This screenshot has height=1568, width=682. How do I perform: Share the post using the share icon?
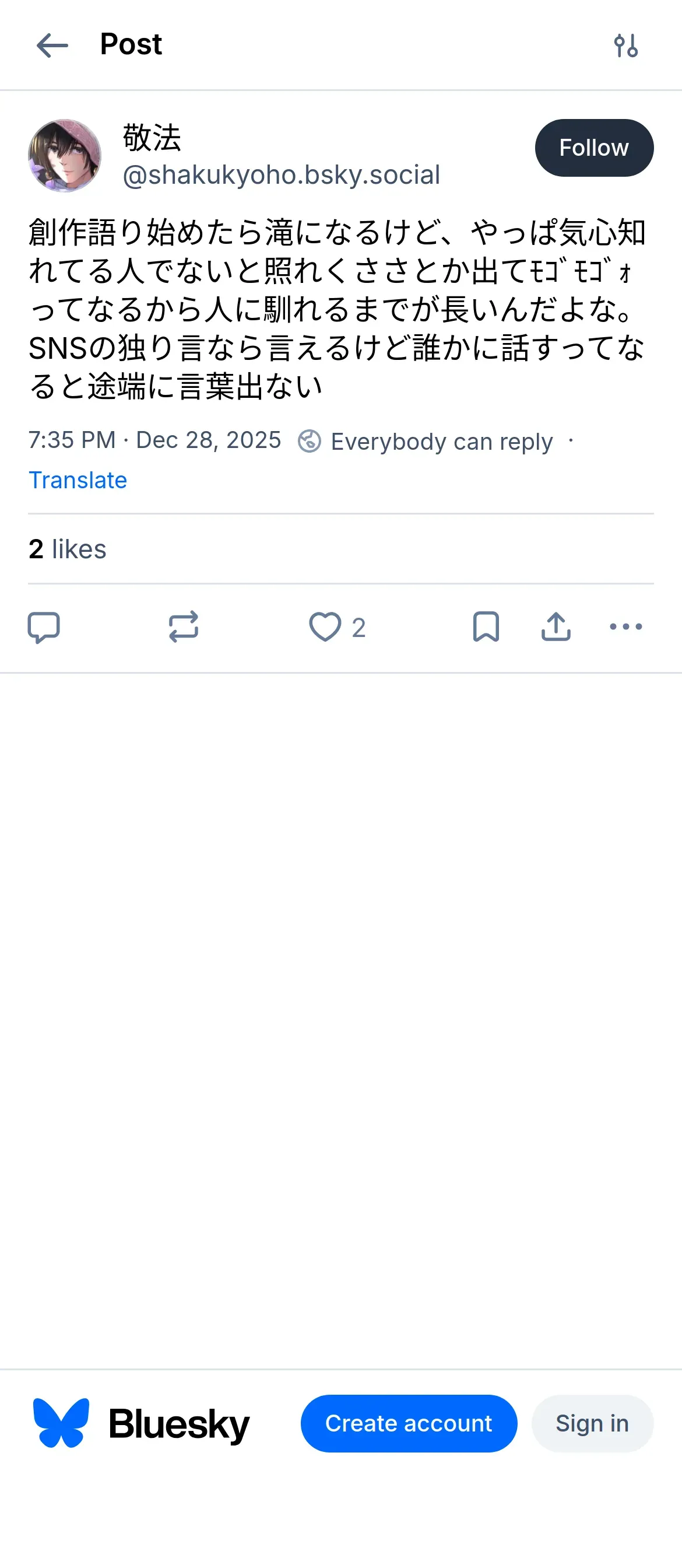tap(556, 627)
